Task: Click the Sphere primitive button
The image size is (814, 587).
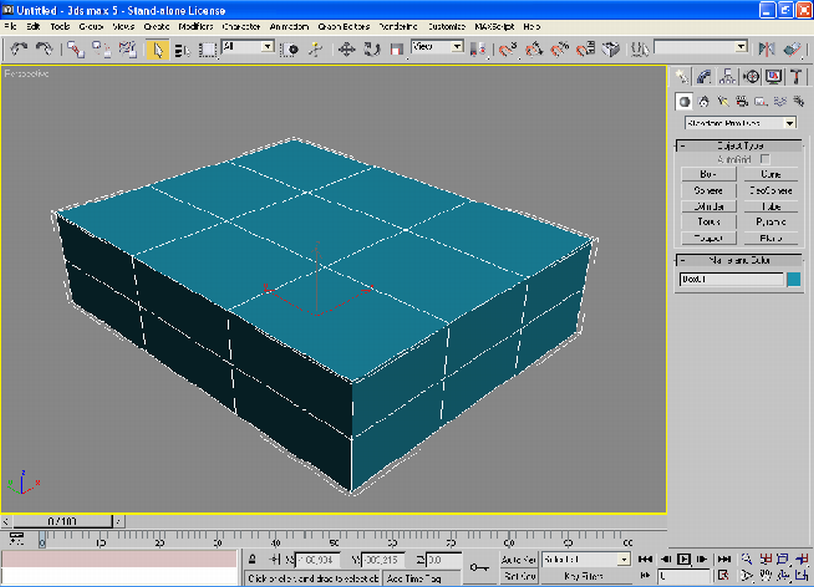Action: 708,190
